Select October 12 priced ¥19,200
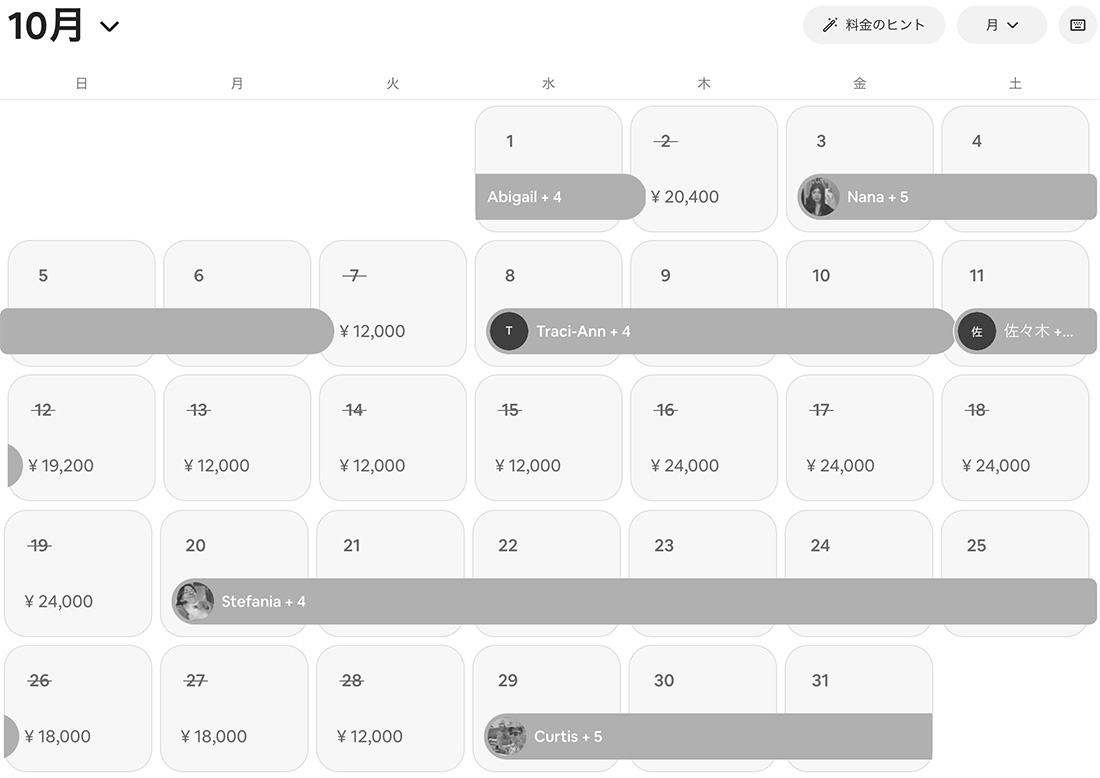 pyautogui.click(x=82, y=437)
